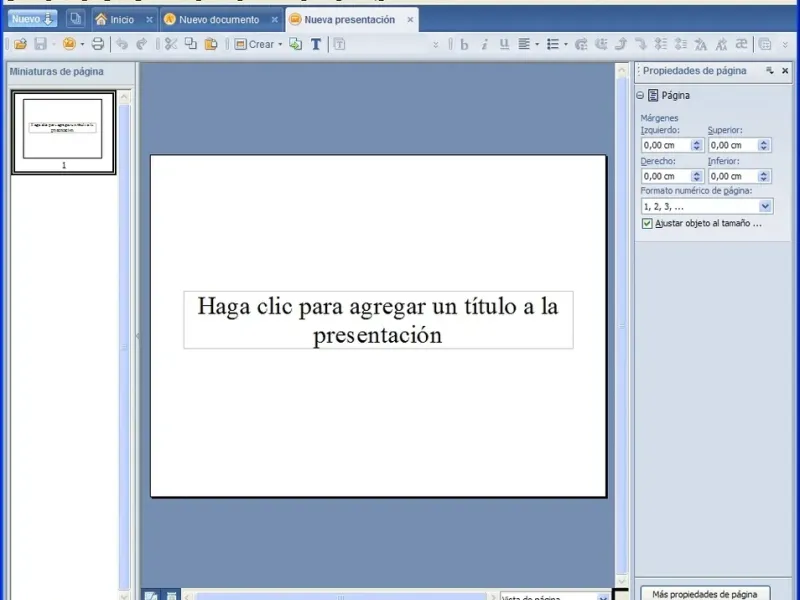Click the Izquierdo margin spinner arrows
The height and width of the screenshot is (600, 800).
(697, 145)
